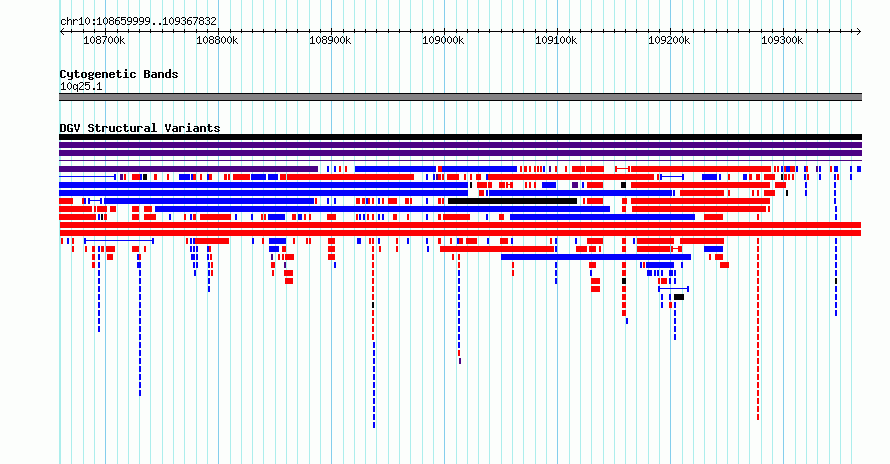Click the chr10:108659999..109367832 coordinate label
This screenshot has width=890, height=464.
tap(138, 22)
